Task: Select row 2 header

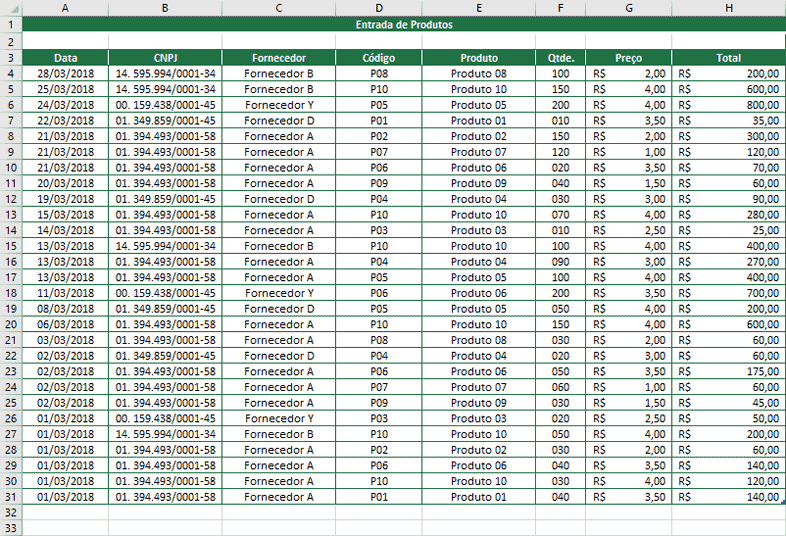Action: pyautogui.click(x=11, y=42)
